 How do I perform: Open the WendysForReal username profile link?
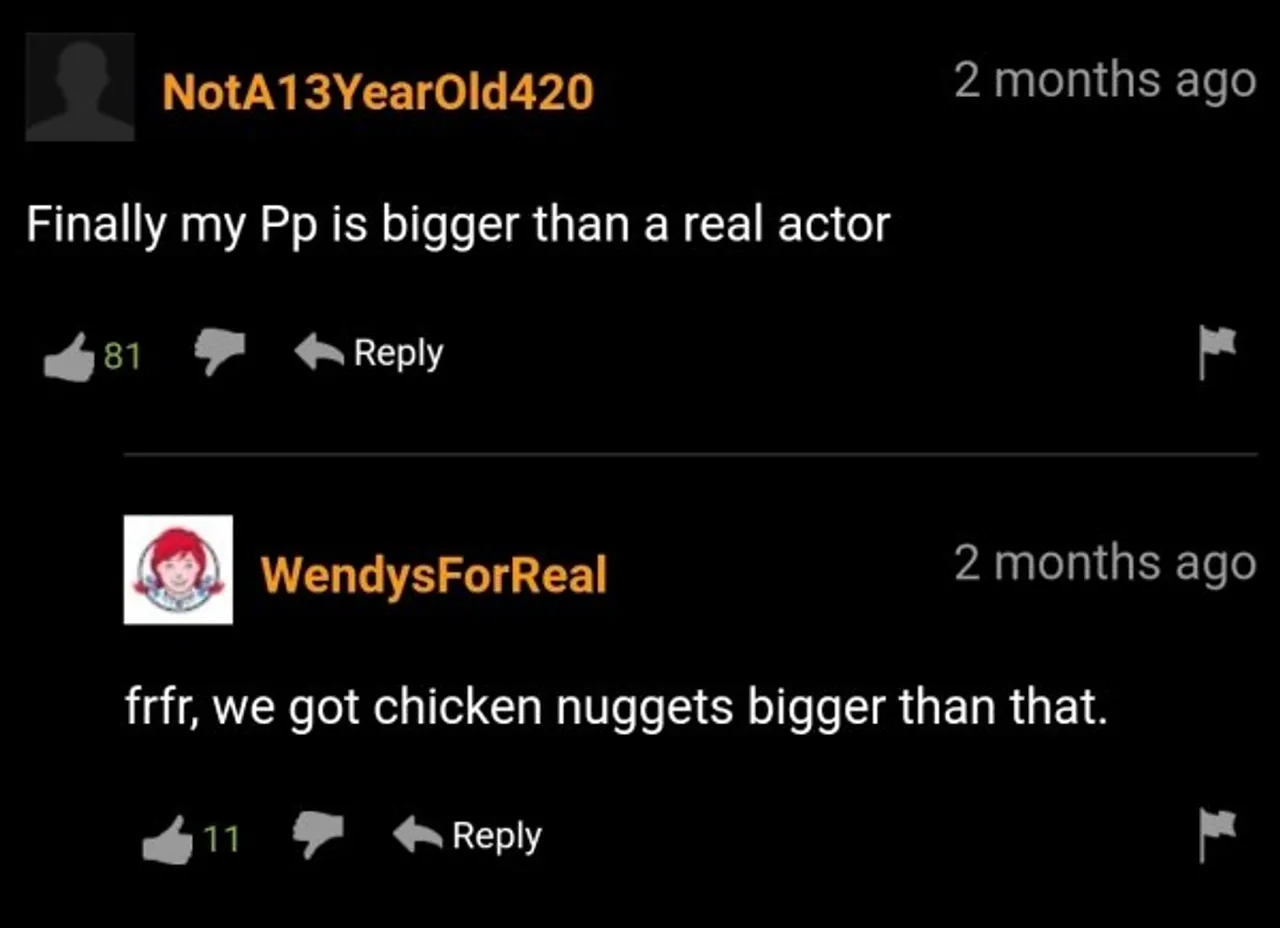(434, 575)
